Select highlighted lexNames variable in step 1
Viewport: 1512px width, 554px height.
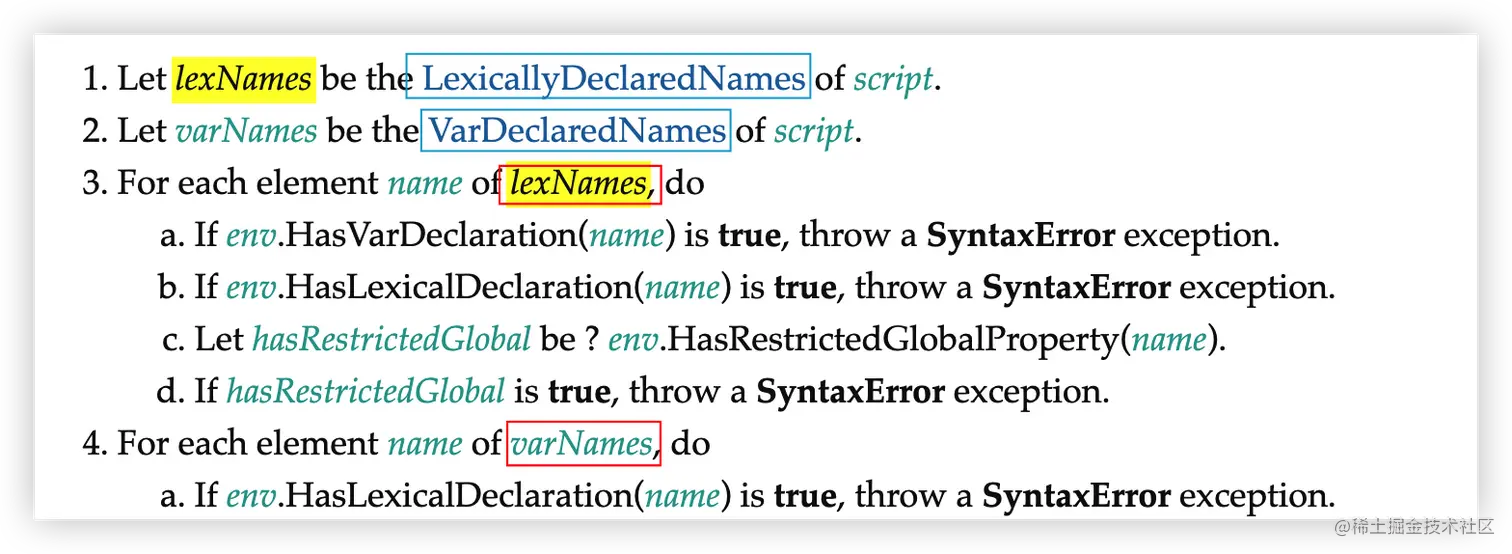click(244, 78)
